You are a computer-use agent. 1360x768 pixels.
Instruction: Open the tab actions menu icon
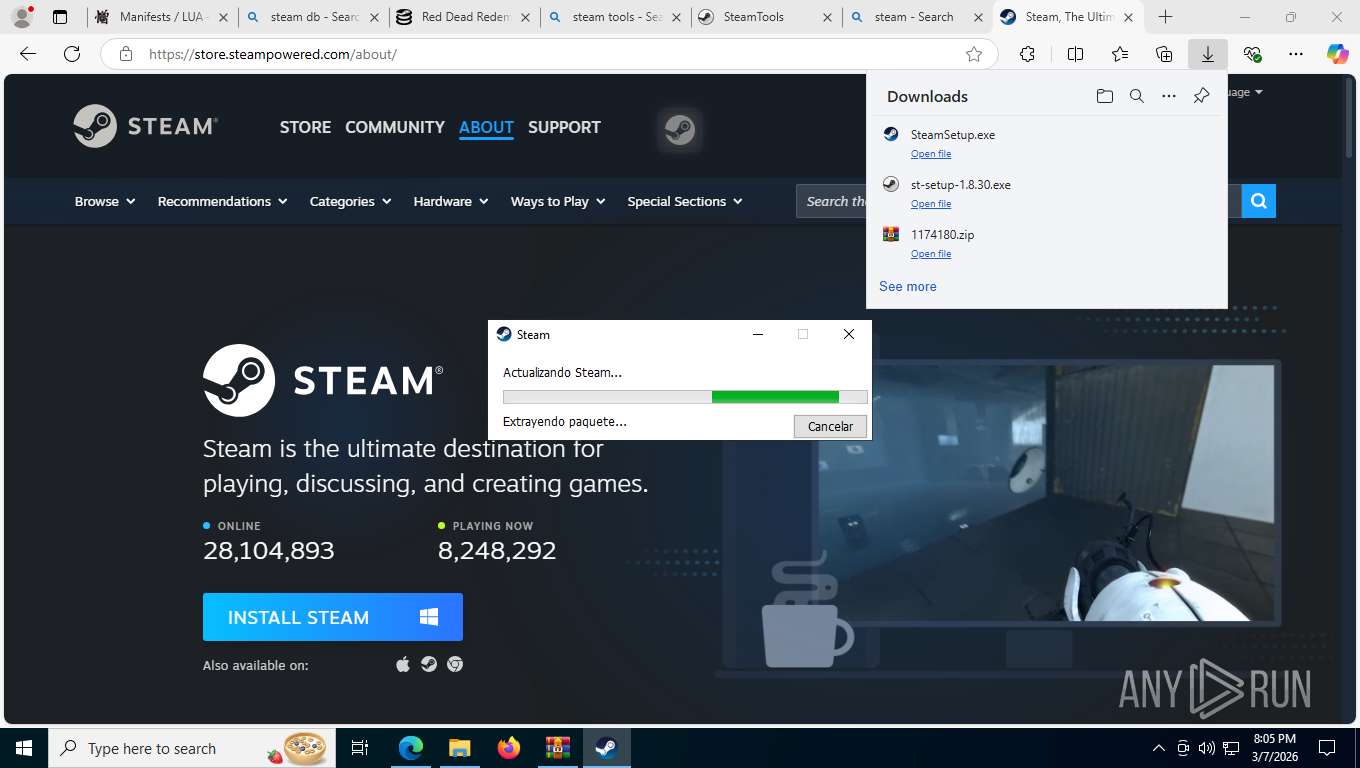pyautogui.click(x=60, y=17)
